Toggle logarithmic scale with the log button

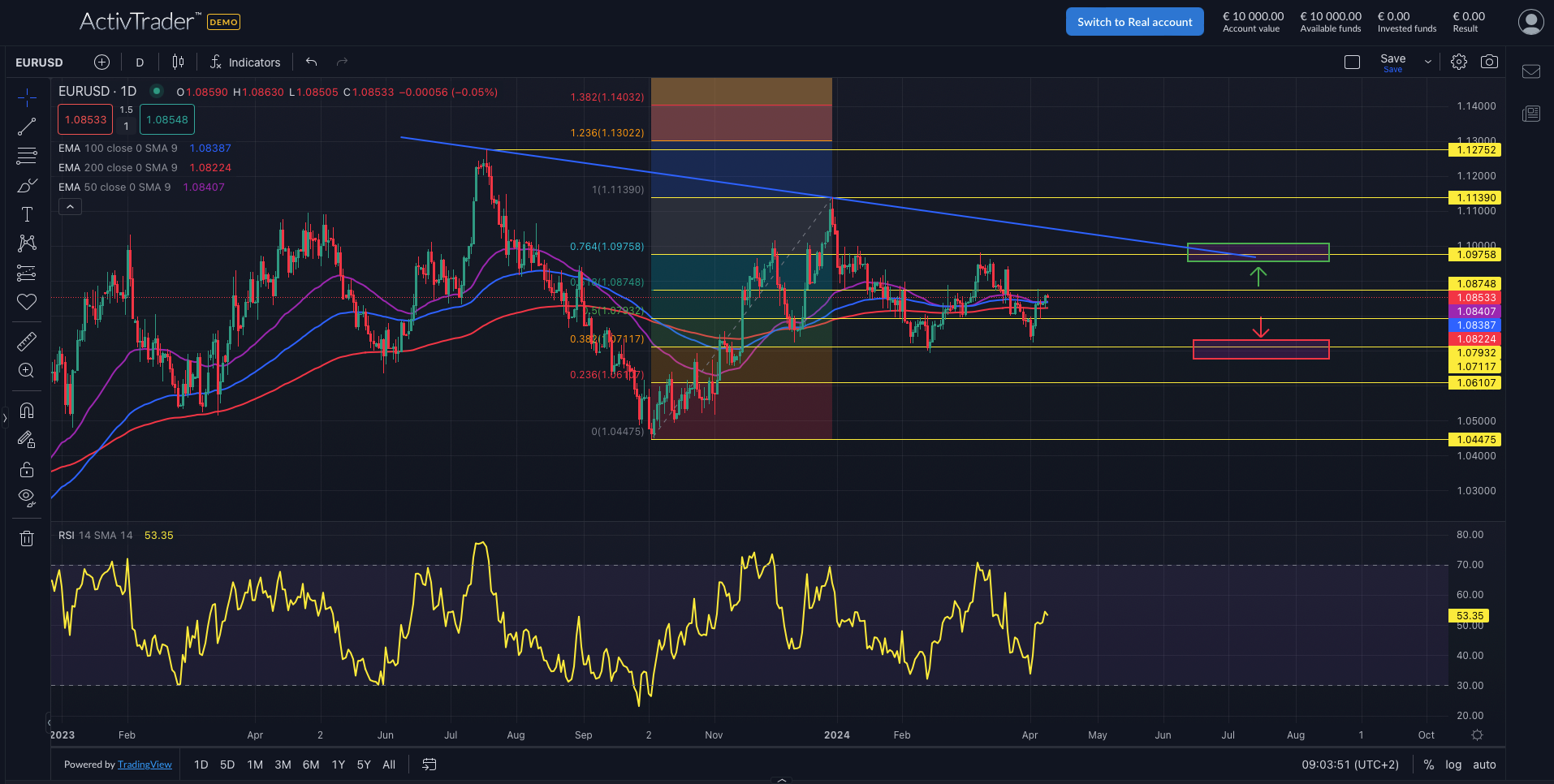pyautogui.click(x=1453, y=764)
